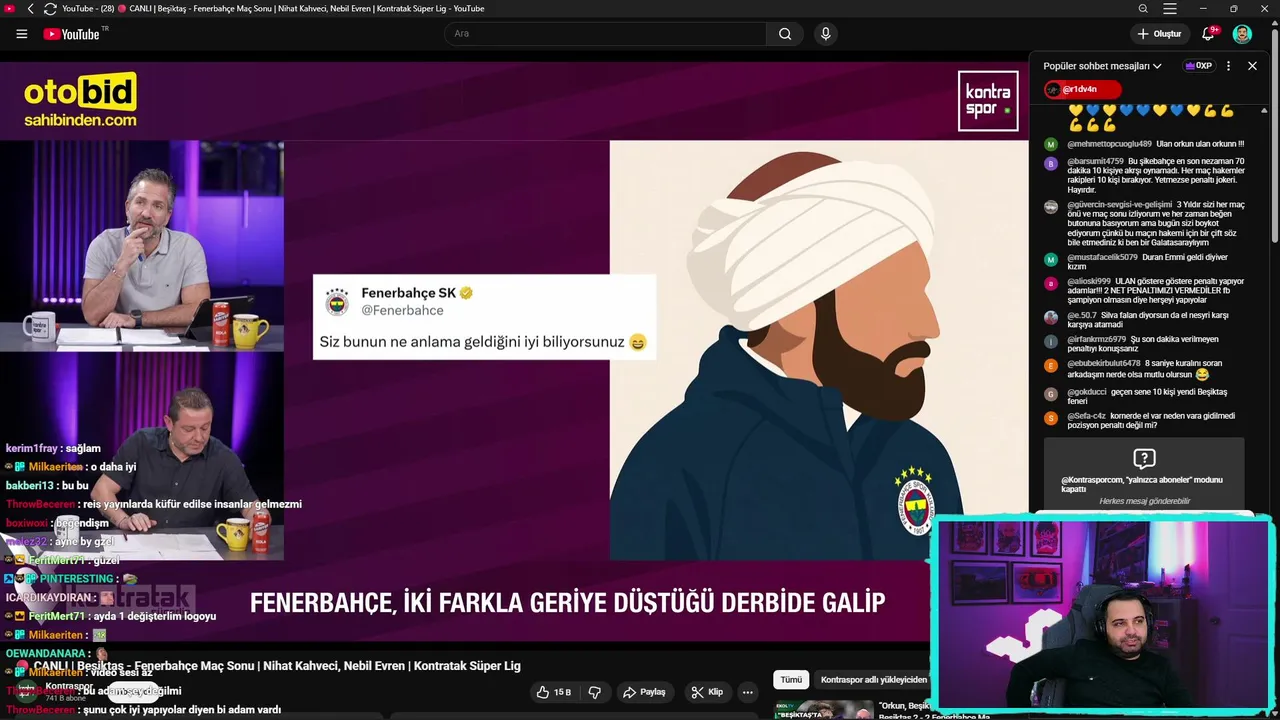Click @irfankmz6979 chat message
Screen dimensions: 1280x720
pyautogui.click(x=1144, y=344)
